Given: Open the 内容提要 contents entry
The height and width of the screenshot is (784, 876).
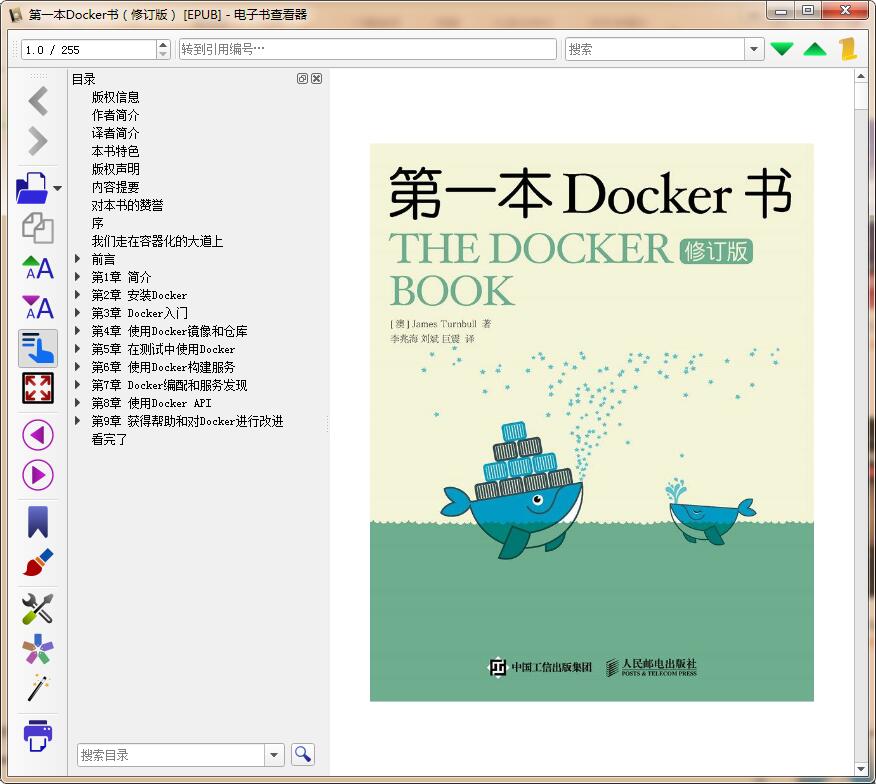Looking at the screenshot, I should pyautogui.click(x=116, y=187).
